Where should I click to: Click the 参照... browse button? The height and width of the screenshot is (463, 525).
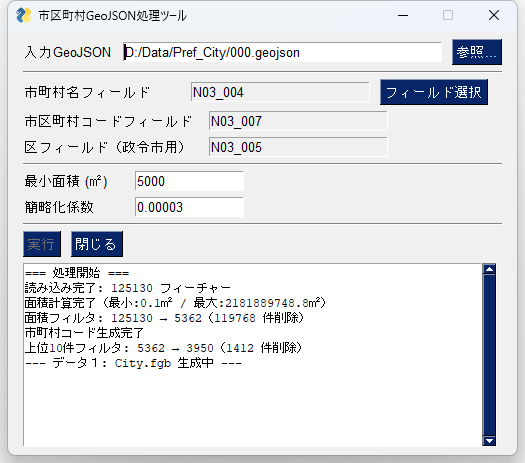click(477, 52)
